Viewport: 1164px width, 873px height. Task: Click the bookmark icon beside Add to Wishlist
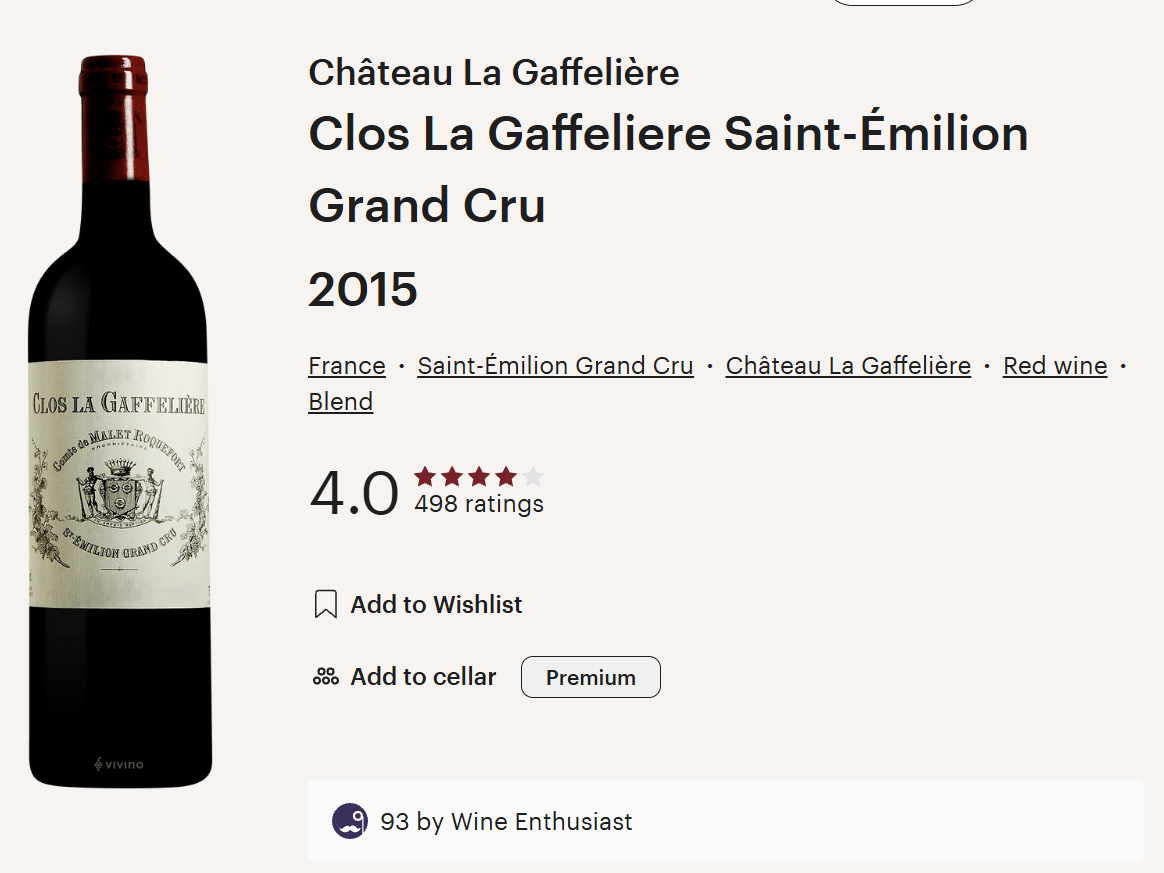point(325,604)
